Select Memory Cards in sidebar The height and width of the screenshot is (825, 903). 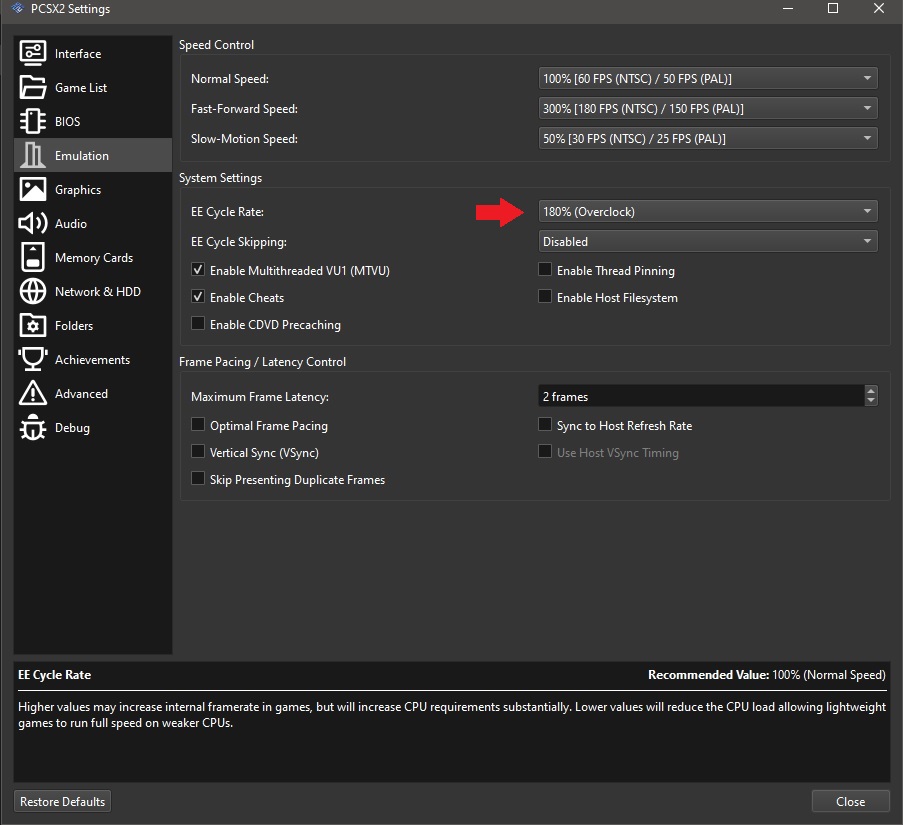point(93,257)
